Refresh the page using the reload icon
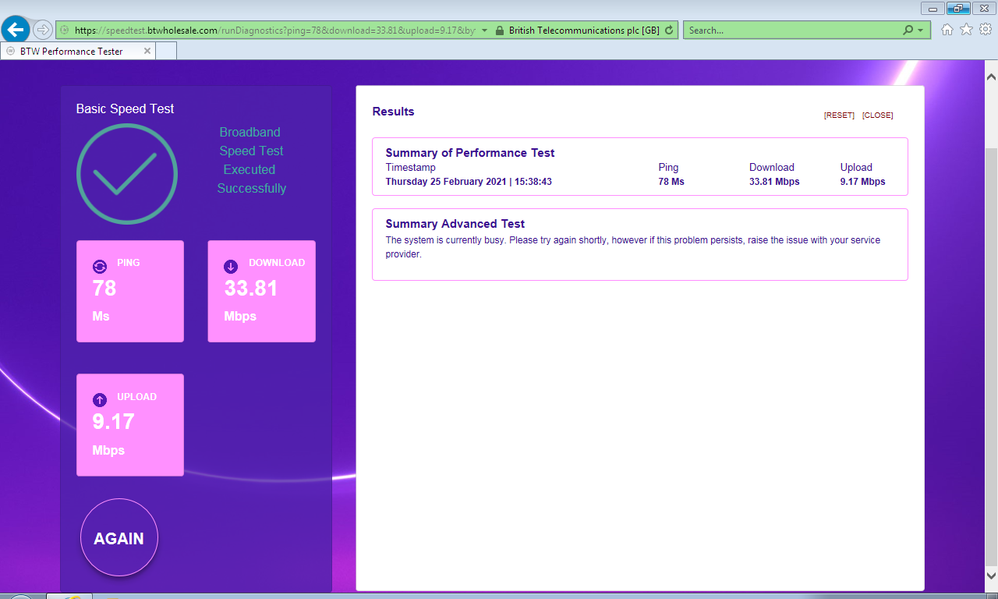Image resolution: width=998 pixels, height=599 pixels. [x=669, y=30]
